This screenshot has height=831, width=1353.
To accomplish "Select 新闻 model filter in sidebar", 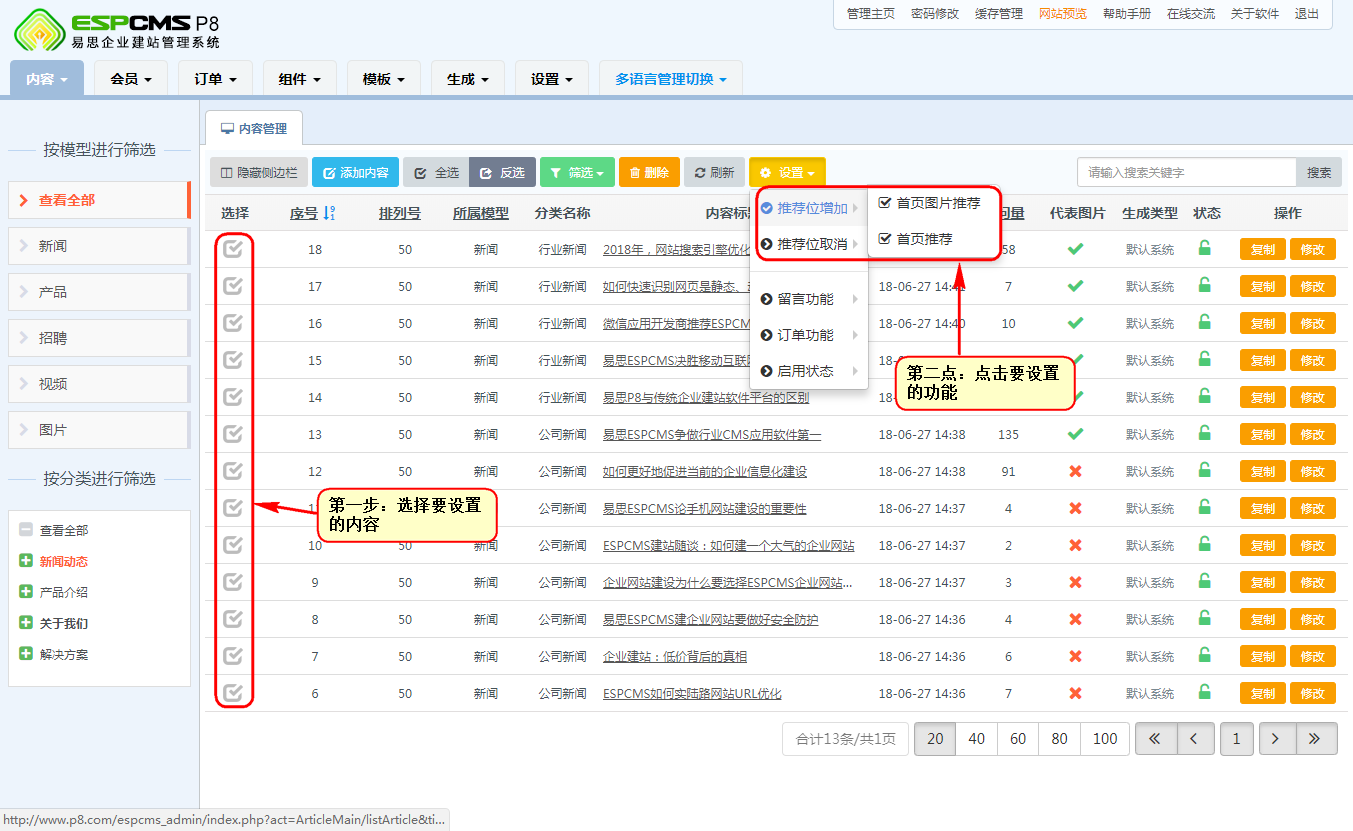I will click(99, 246).
